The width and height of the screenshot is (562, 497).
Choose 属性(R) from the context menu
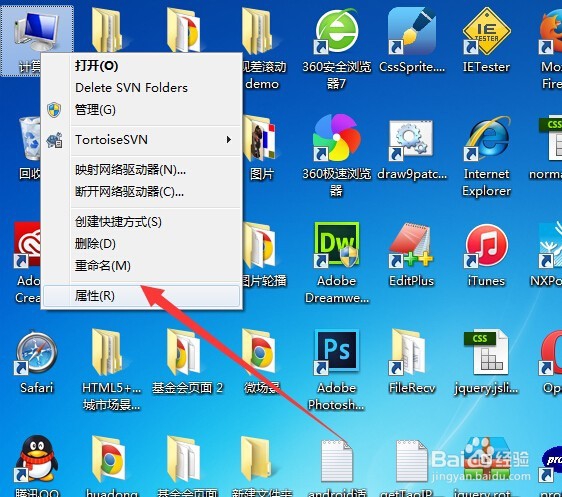tap(141, 296)
